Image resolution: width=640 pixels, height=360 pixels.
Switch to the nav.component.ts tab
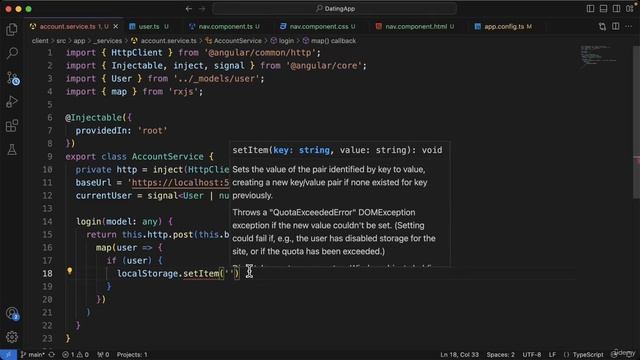(x=224, y=27)
